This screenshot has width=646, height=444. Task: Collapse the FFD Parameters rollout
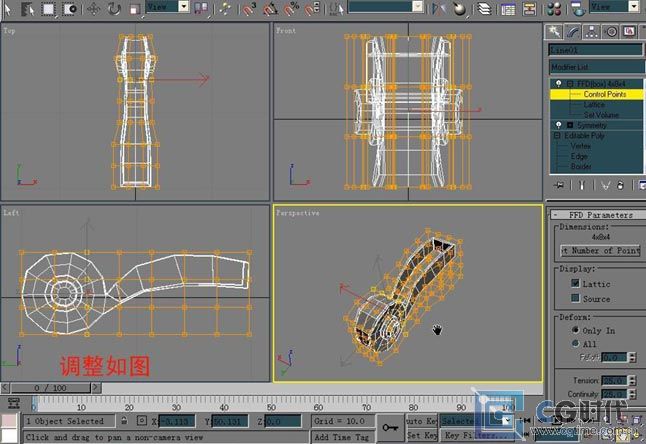pyautogui.click(x=598, y=215)
